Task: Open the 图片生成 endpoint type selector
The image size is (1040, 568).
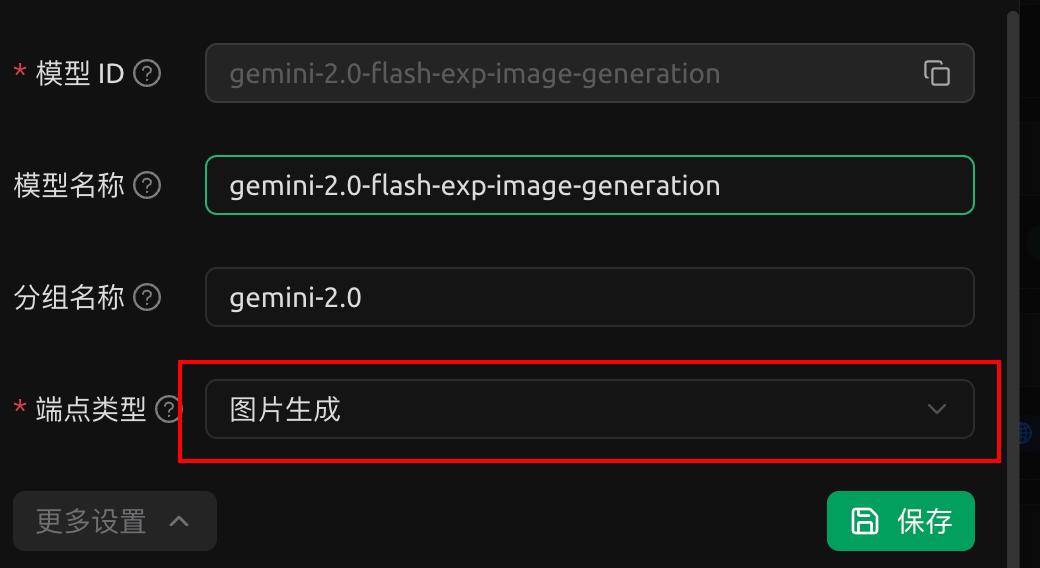Action: pos(590,409)
